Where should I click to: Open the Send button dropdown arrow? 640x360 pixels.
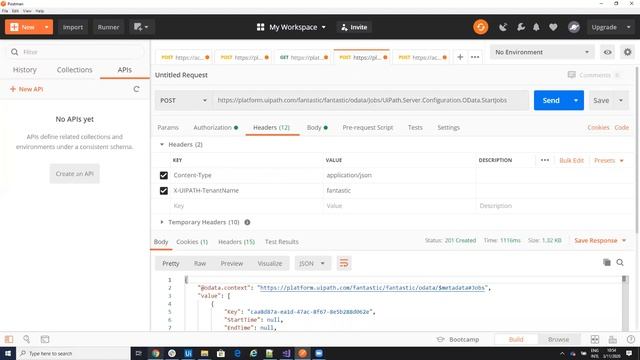tap(576, 100)
